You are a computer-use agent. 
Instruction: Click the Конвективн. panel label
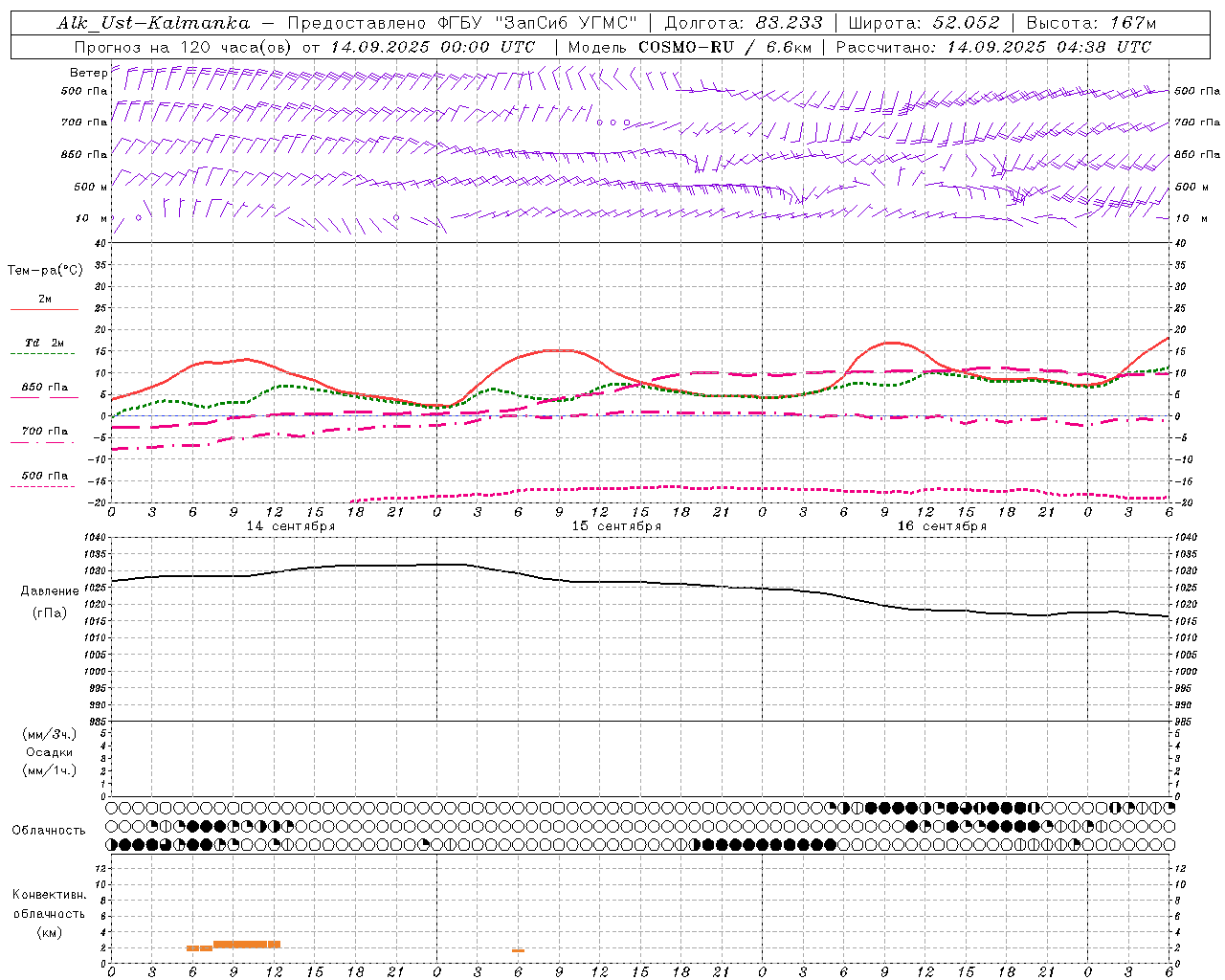coord(49,895)
